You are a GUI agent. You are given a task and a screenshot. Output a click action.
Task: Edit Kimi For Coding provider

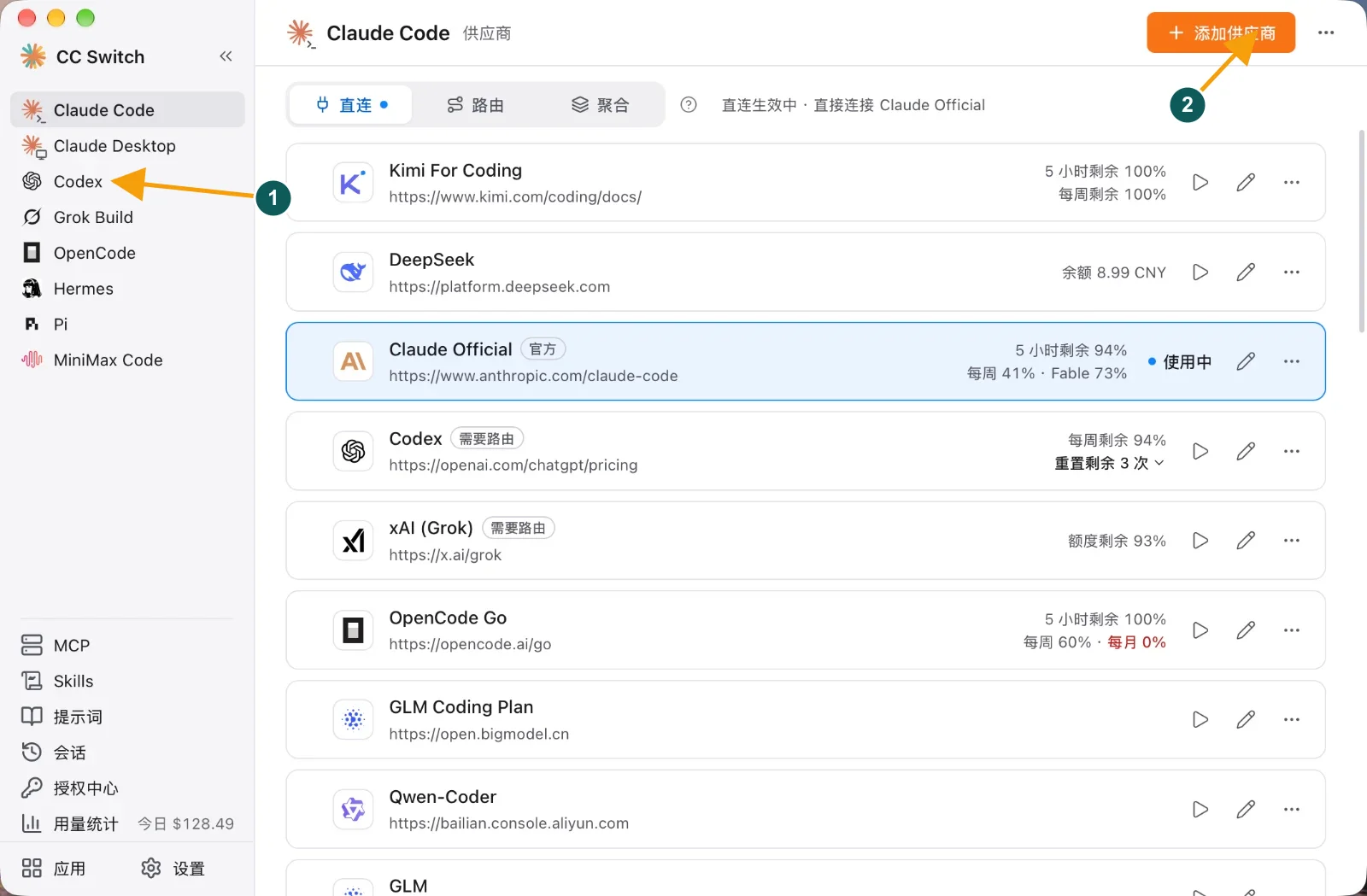[1246, 182]
